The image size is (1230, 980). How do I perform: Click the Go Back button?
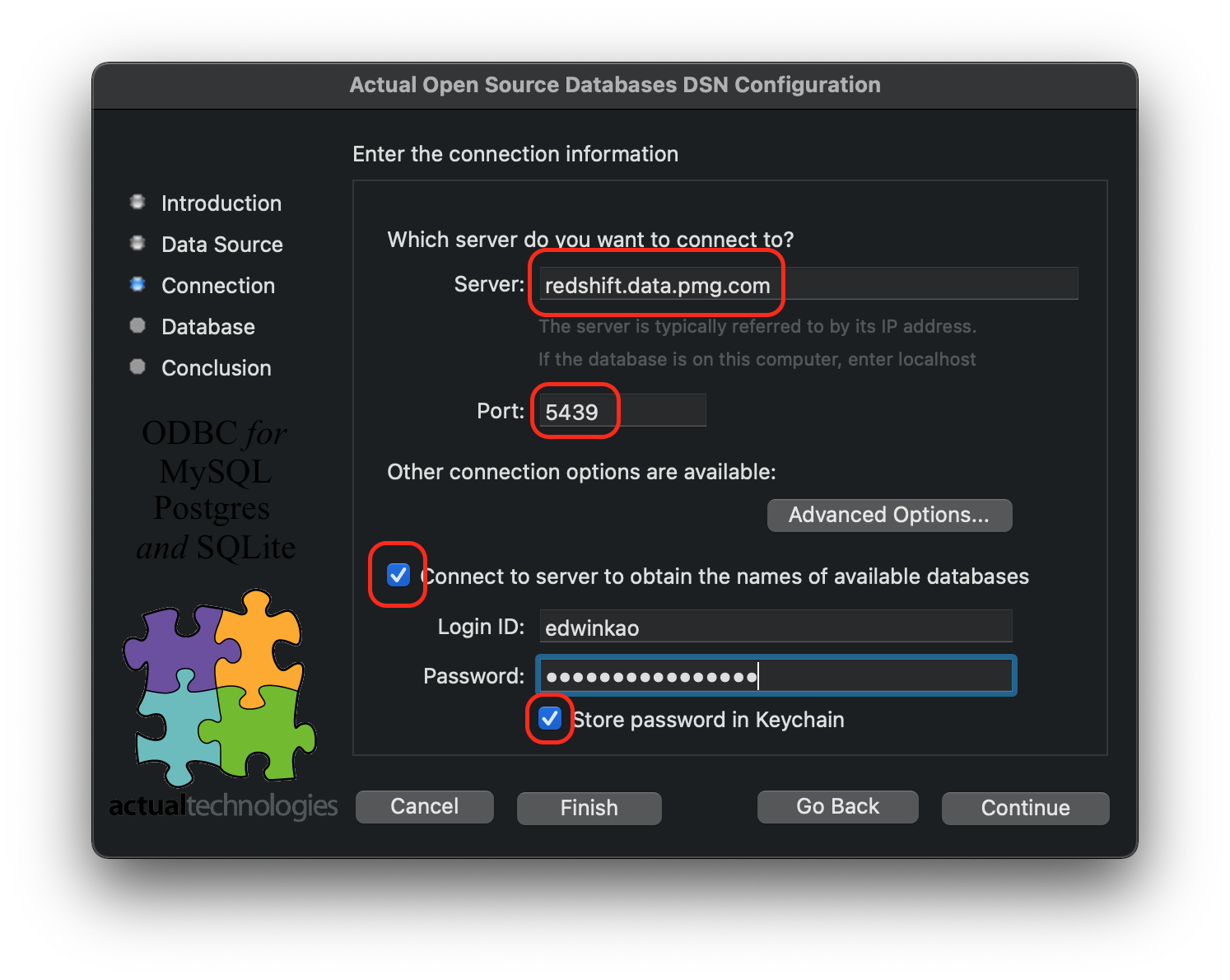(x=838, y=806)
